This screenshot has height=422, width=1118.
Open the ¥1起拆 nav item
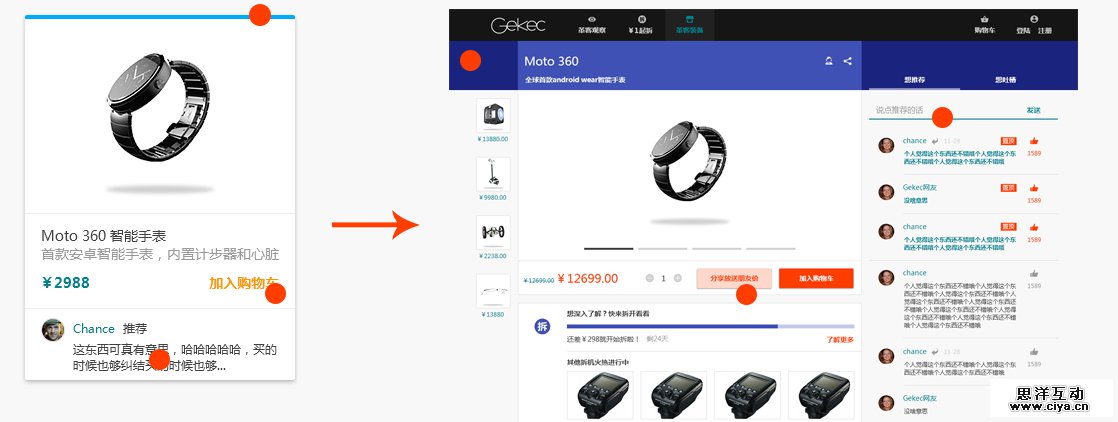(642, 25)
